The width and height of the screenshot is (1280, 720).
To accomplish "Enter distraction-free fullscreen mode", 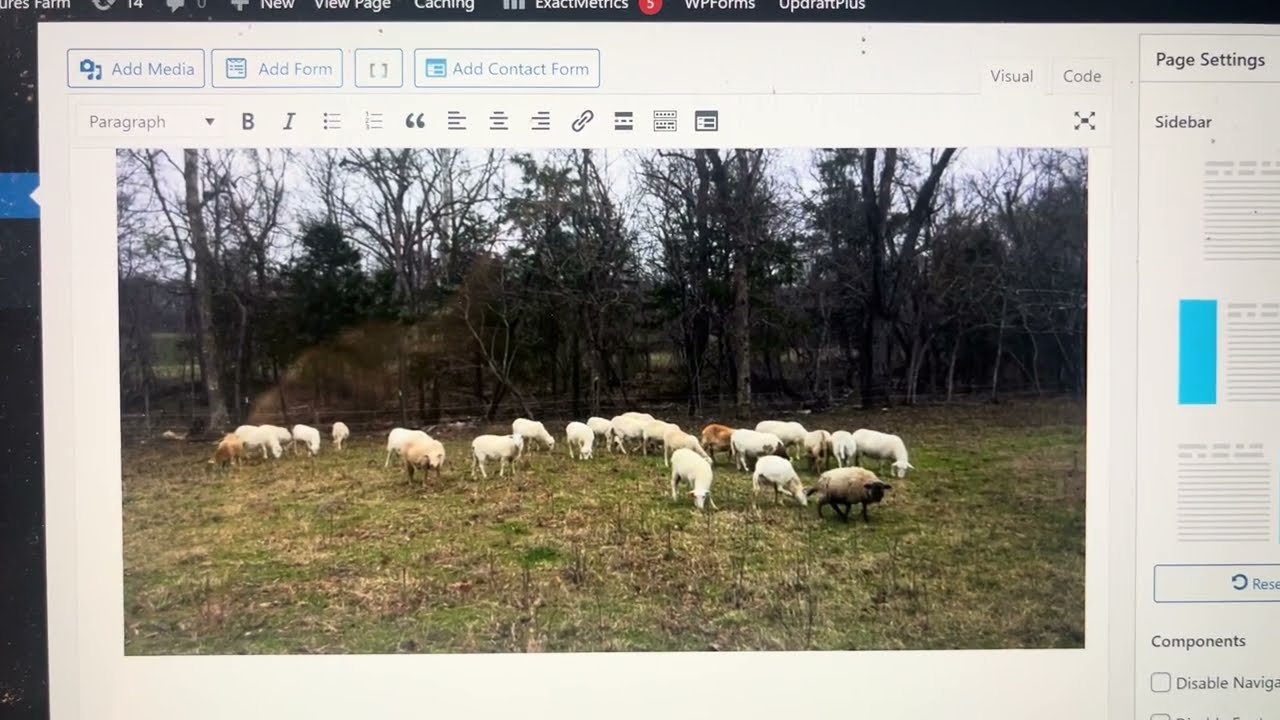I will pyautogui.click(x=1085, y=121).
